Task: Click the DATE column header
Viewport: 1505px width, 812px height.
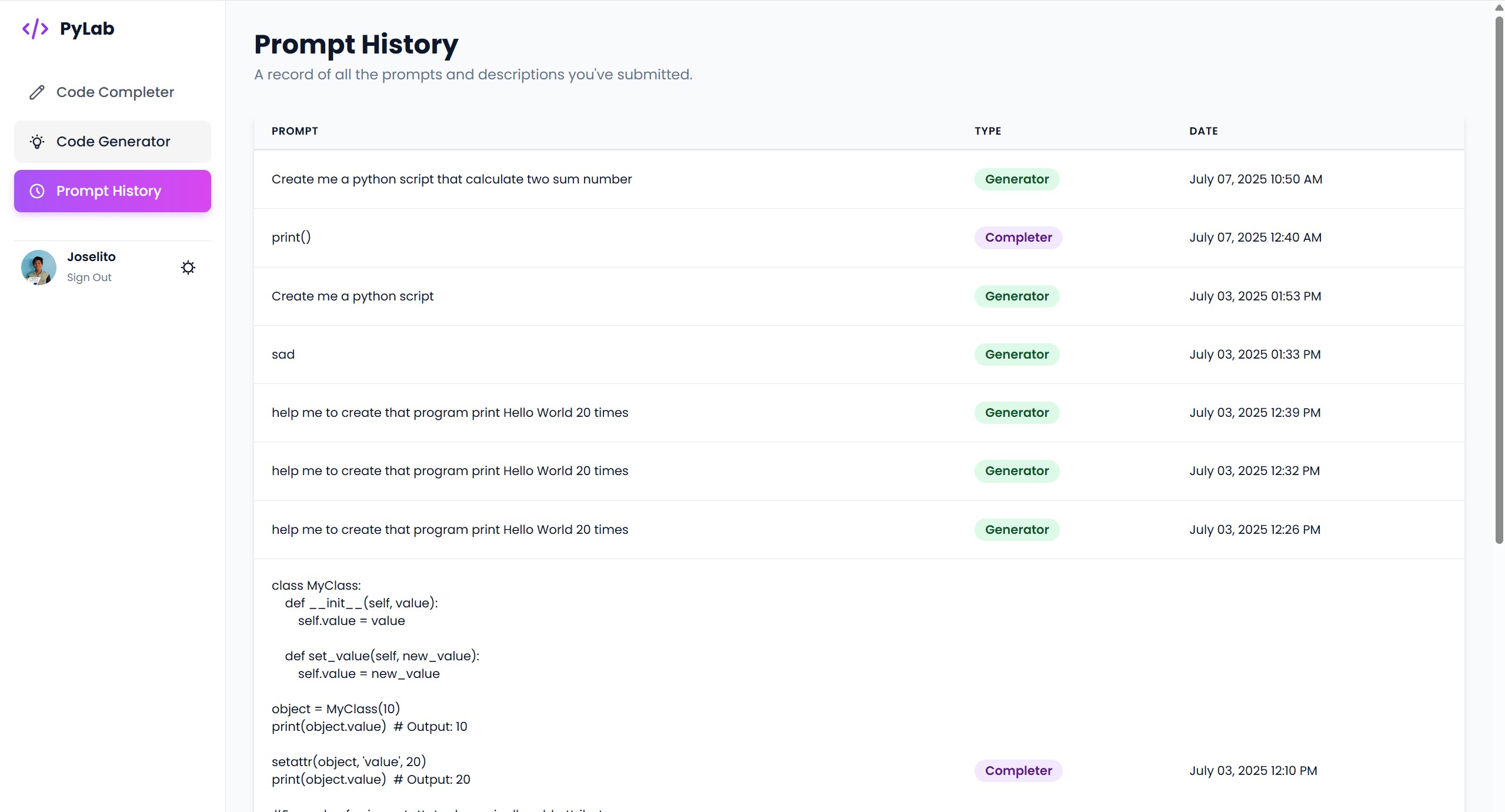Action: (1203, 131)
